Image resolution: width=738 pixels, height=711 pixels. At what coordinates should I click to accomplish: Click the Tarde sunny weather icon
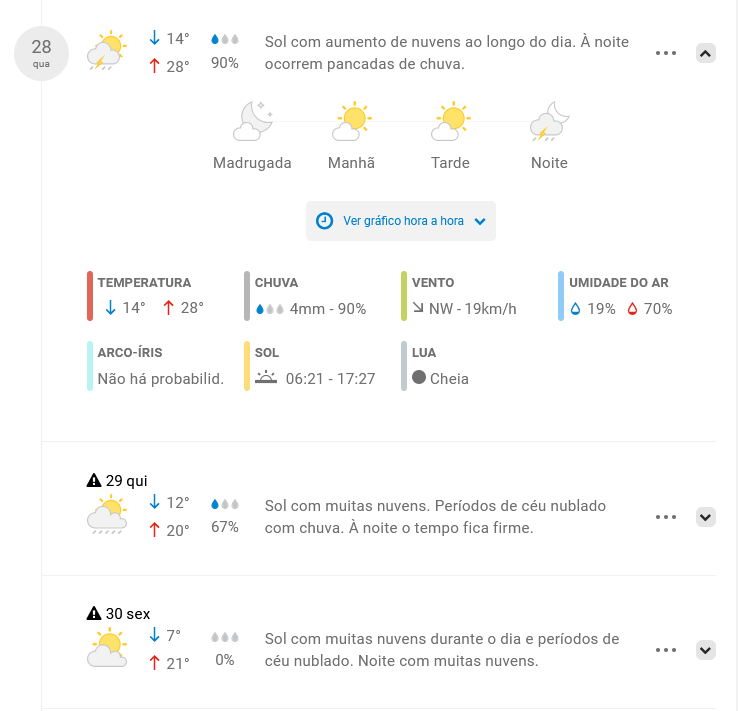point(450,121)
